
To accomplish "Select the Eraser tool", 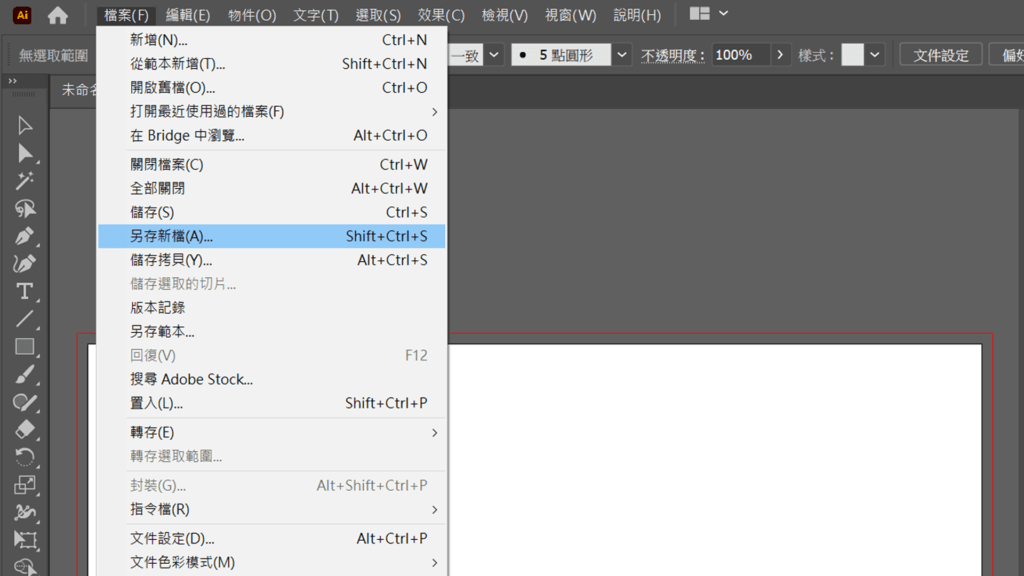I will coord(25,429).
